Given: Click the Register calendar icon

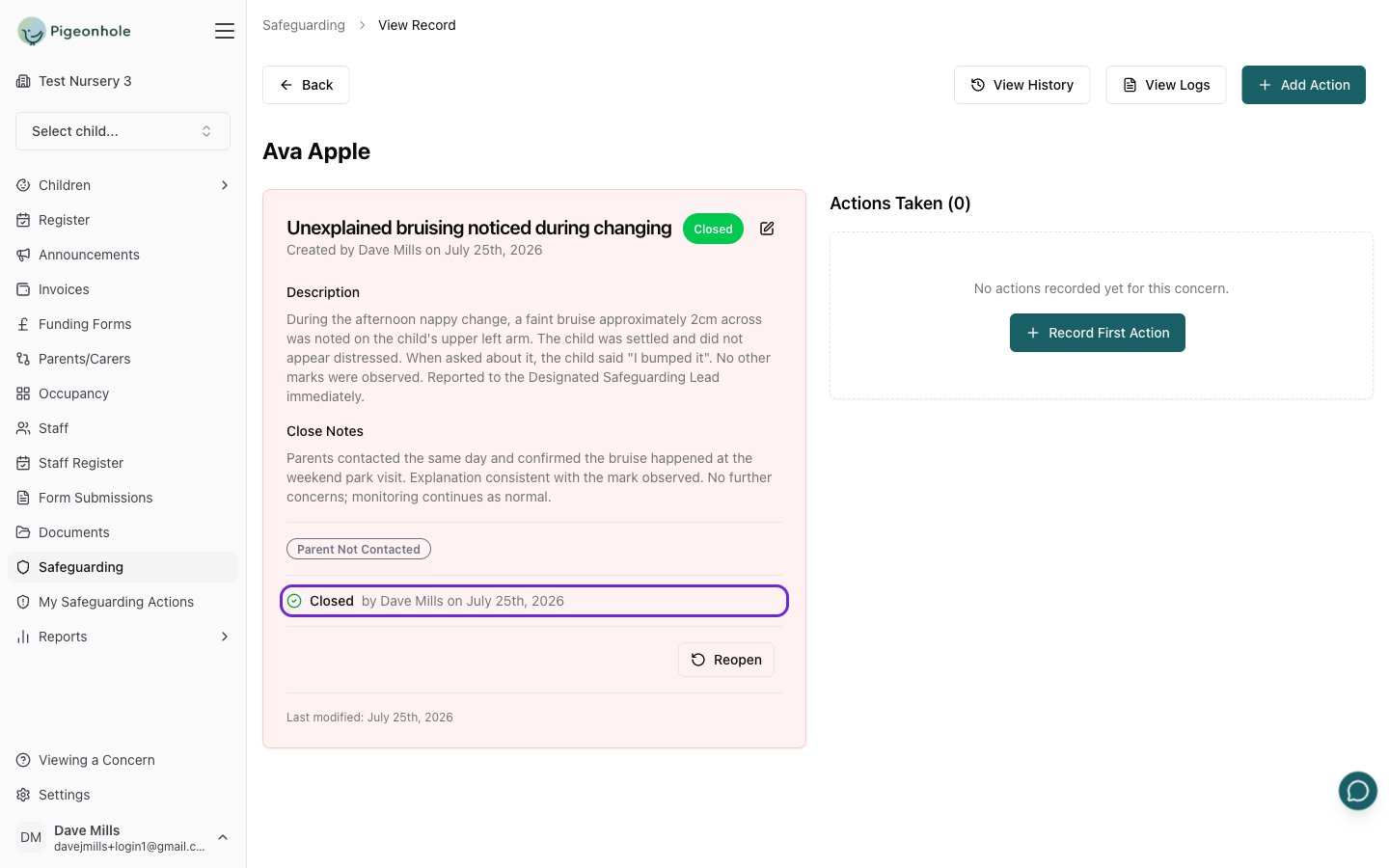Looking at the screenshot, I should pyautogui.click(x=23, y=220).
